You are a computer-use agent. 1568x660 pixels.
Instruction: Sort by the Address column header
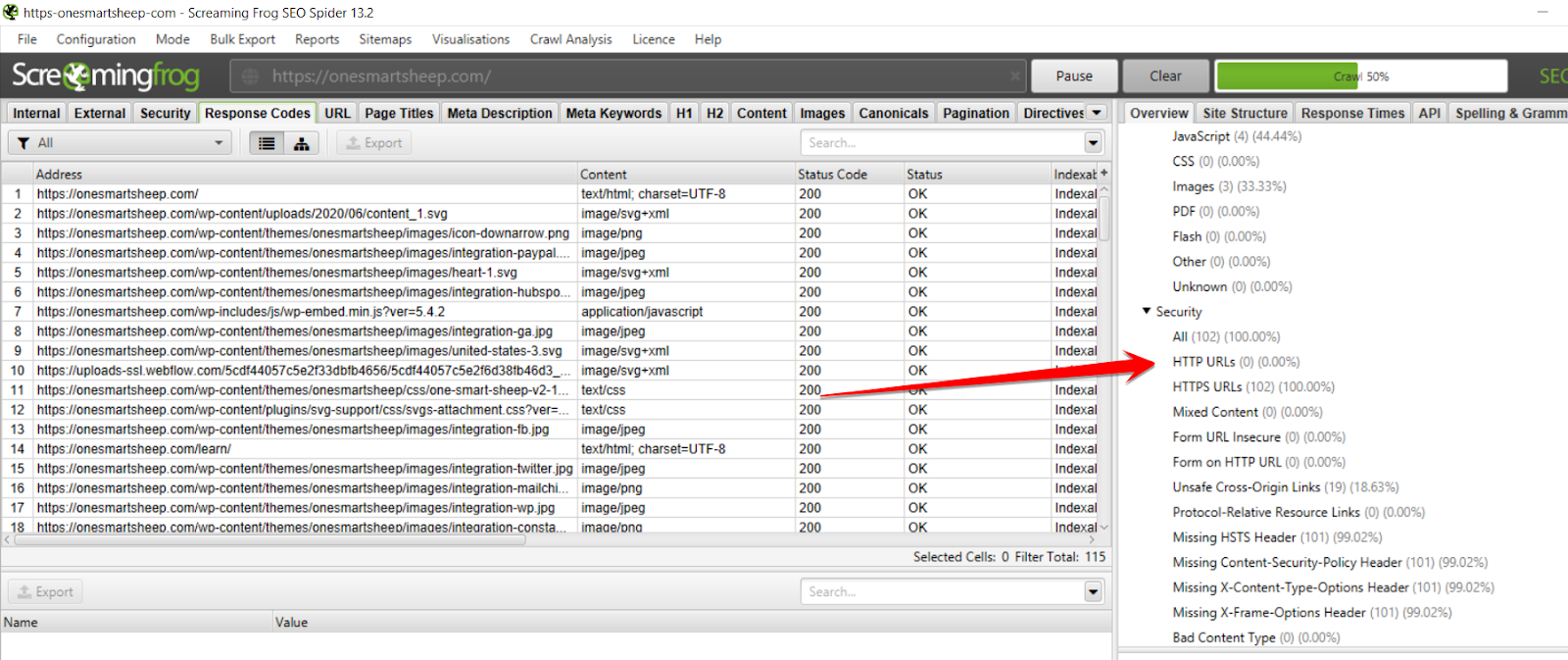click(x=306, y=174)
